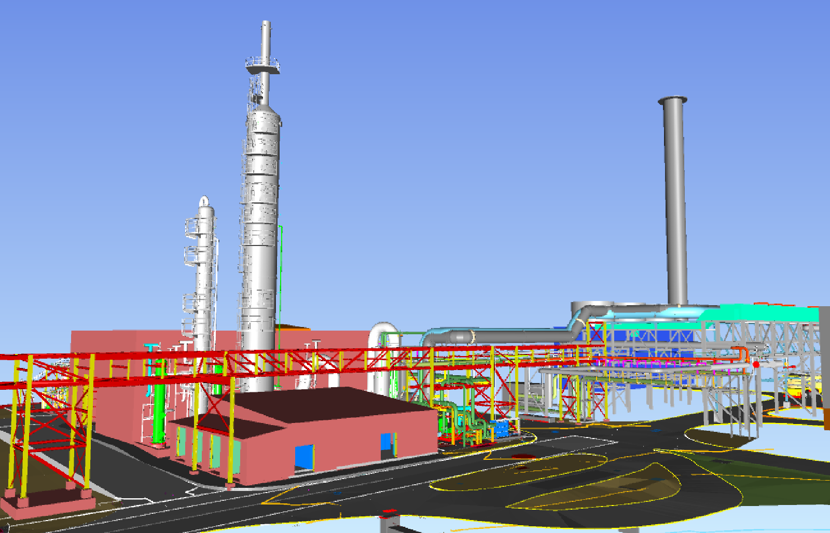Select the flared top of the grey chimney

(x=672, y=101)
